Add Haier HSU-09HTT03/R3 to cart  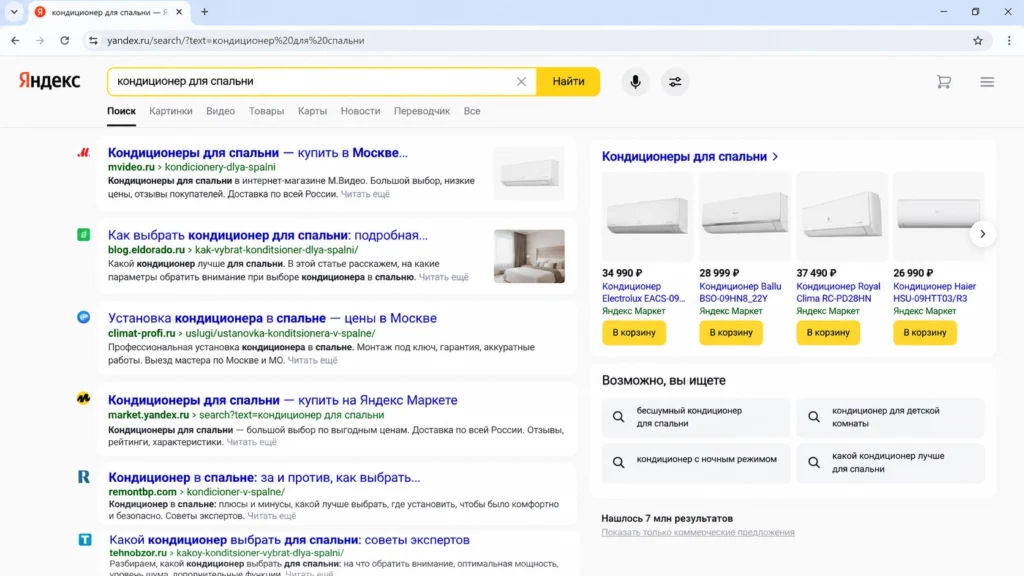(x=925, y=332)
